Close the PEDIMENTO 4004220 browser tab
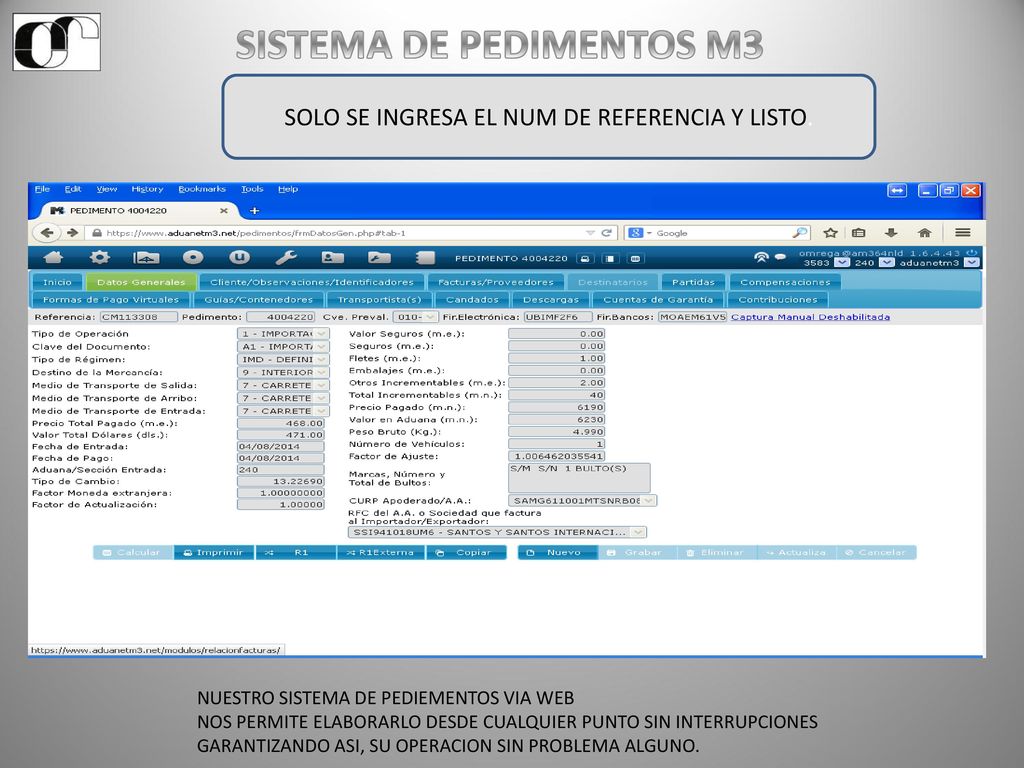 click(x=223, y=210)
